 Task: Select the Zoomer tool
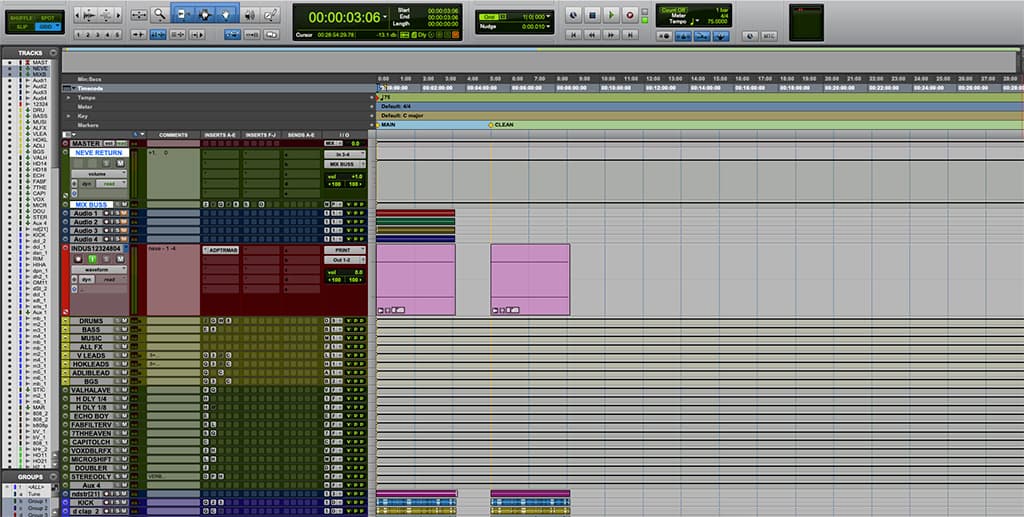[x=159, y=14]
